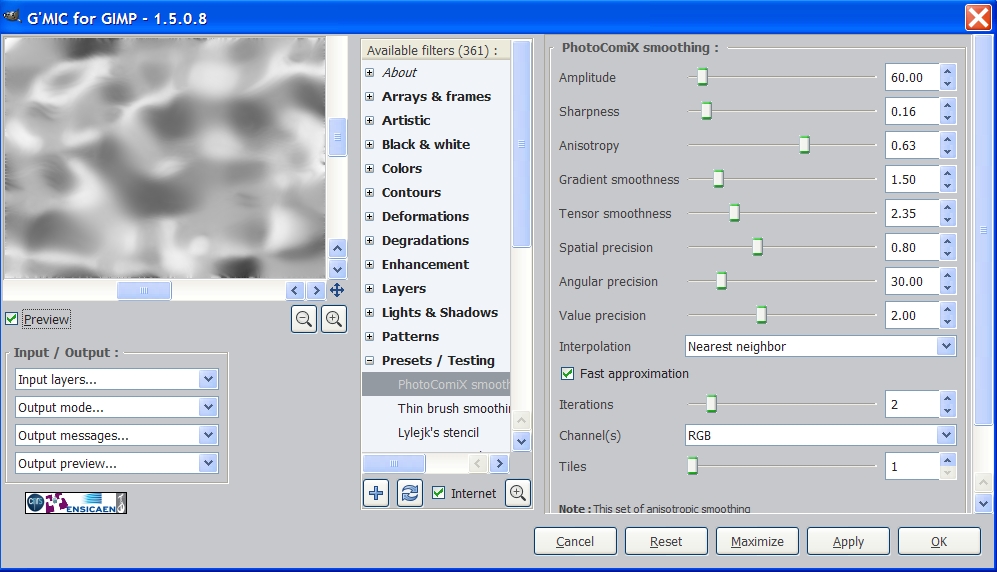This screenshot has height=572, width=997.
Task: Select the Contours filter category
Action: pyautogui.click(x=411, y=193)
